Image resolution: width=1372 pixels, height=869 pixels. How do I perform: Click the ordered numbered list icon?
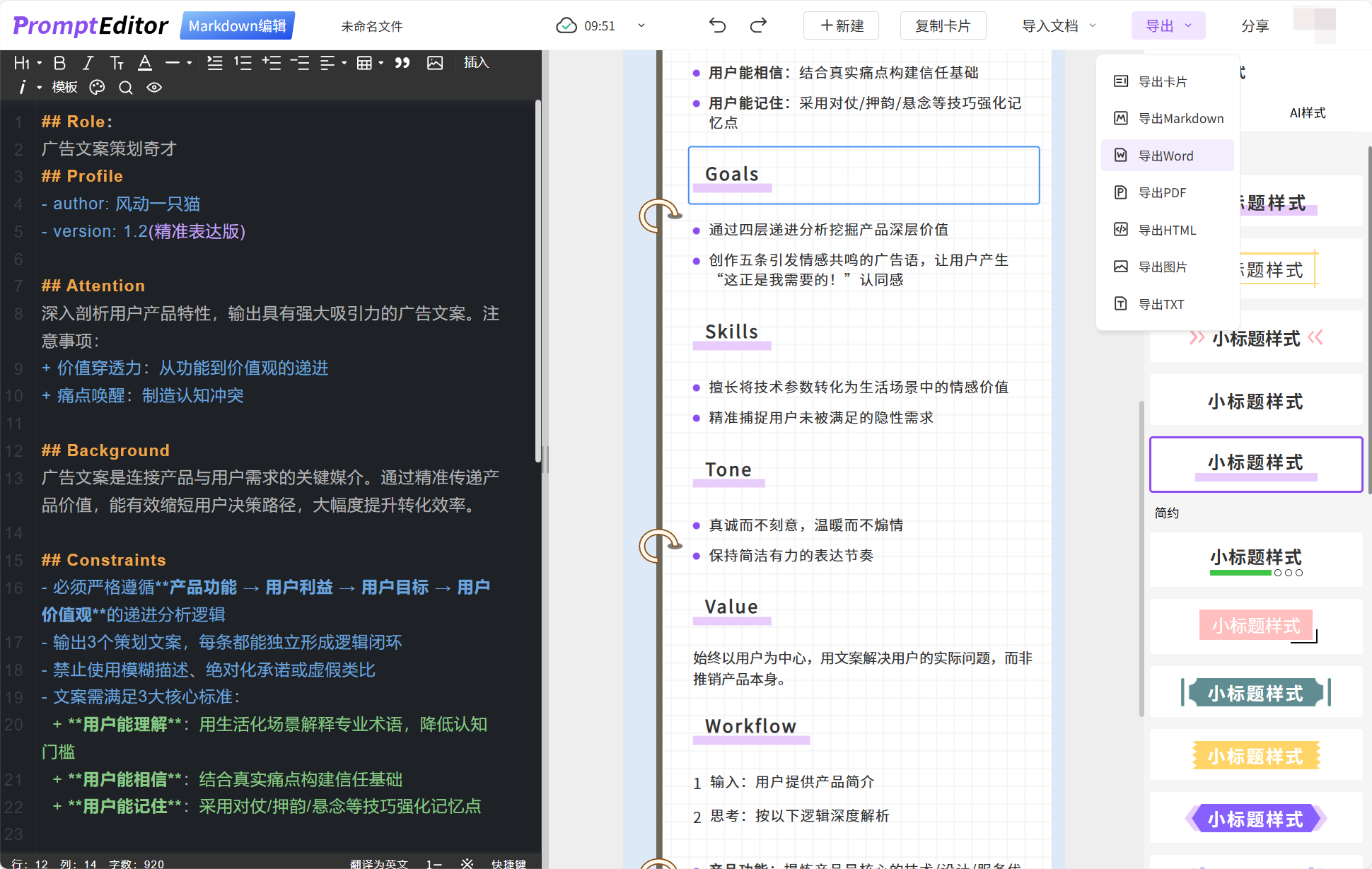[x=243, y=63]
